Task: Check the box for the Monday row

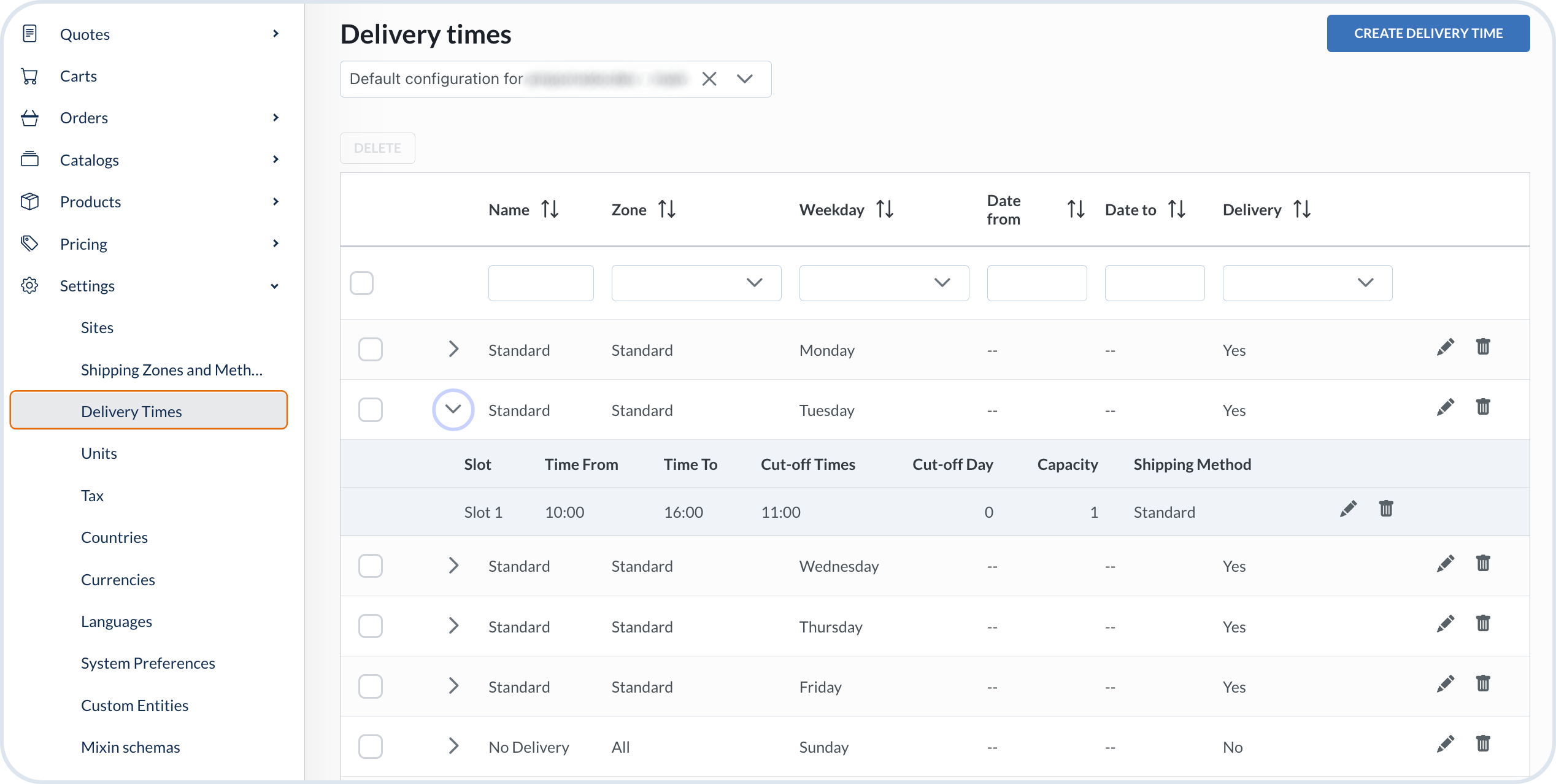Action: coord(371,350)
